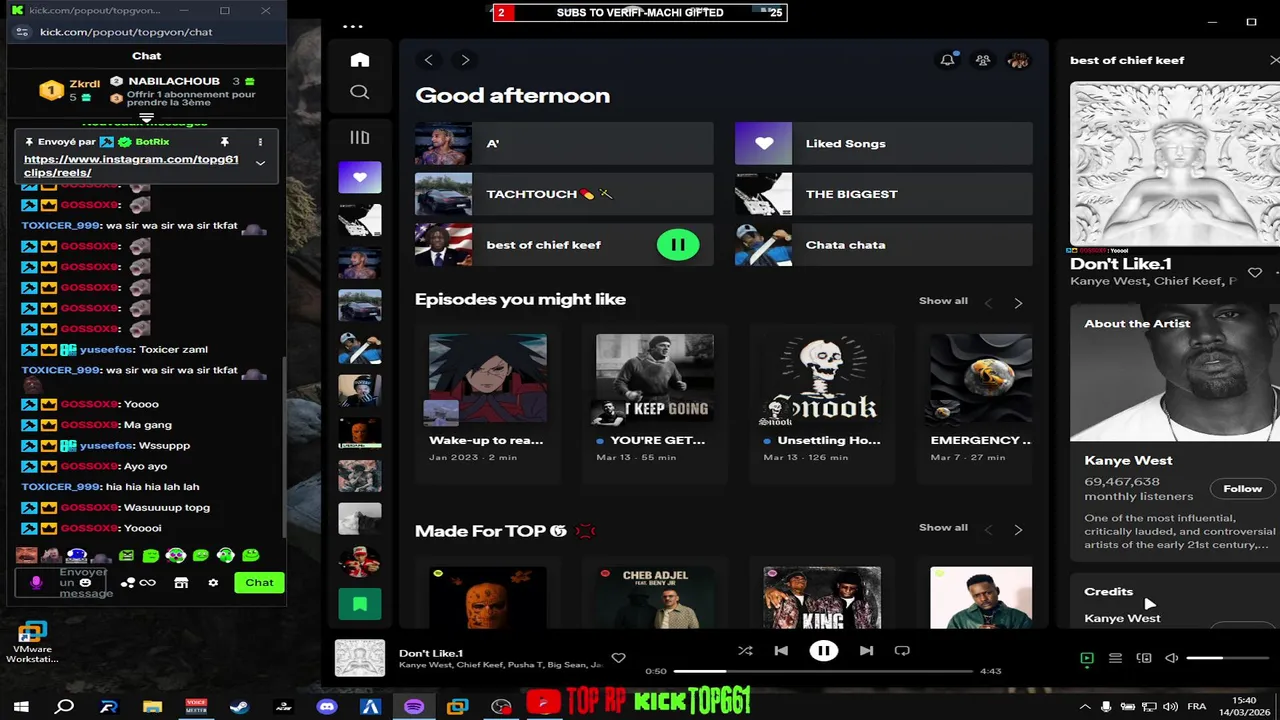Close the best of chief keef panel

(x=1274, y=60)
